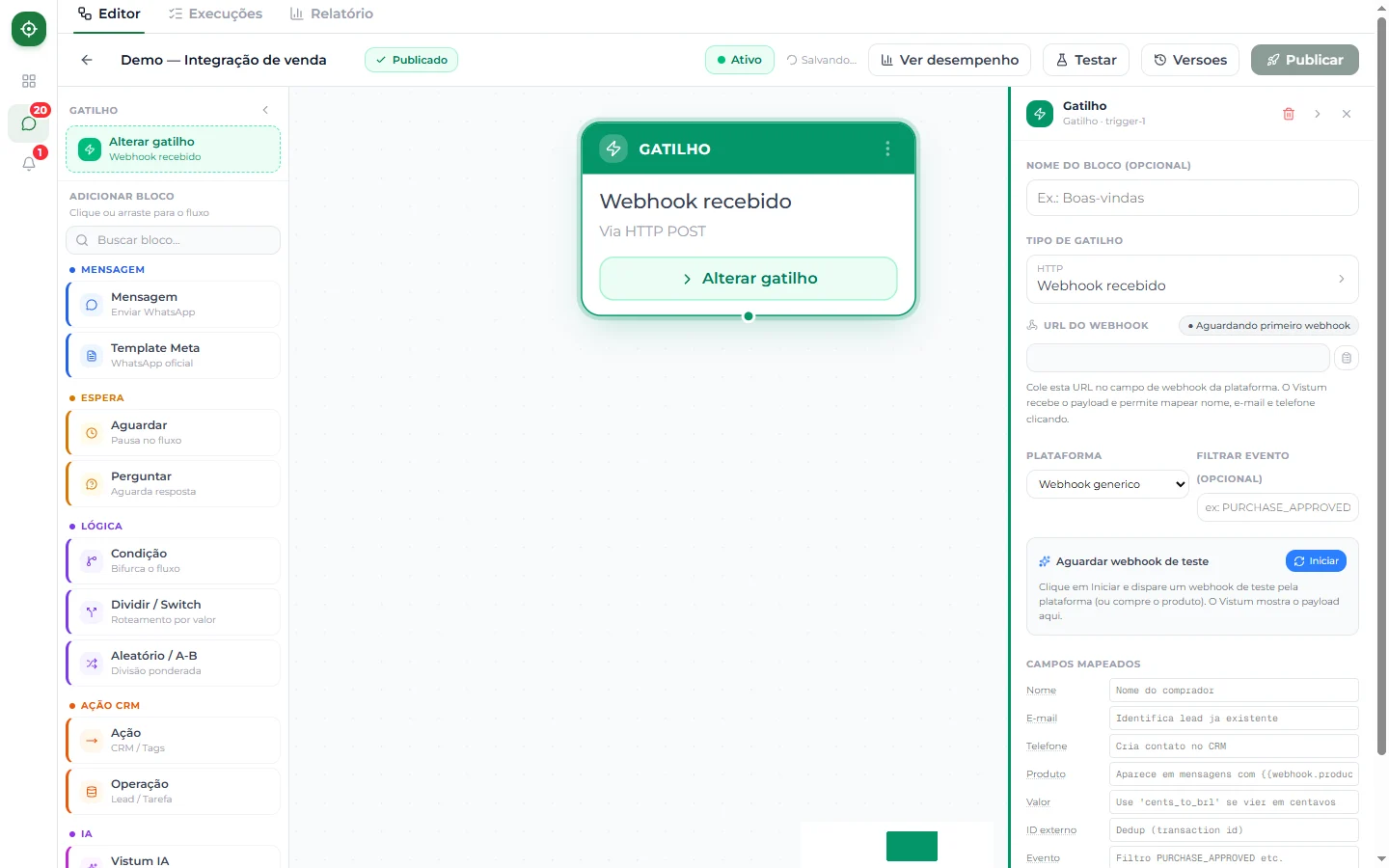Add a Template Meta block

[174, 355]
